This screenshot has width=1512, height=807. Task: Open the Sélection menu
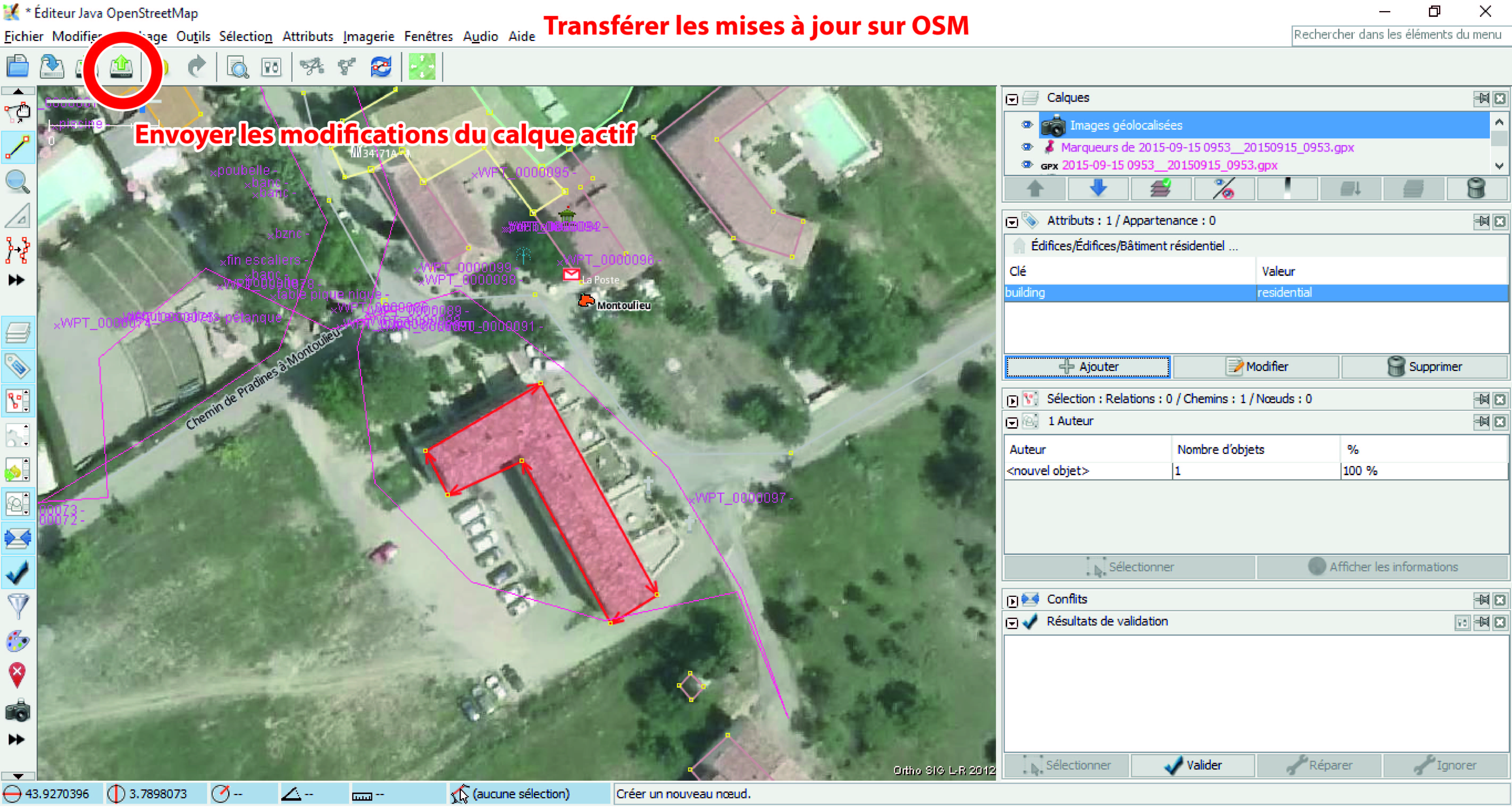pyautogui.click(x=245, y=36)
